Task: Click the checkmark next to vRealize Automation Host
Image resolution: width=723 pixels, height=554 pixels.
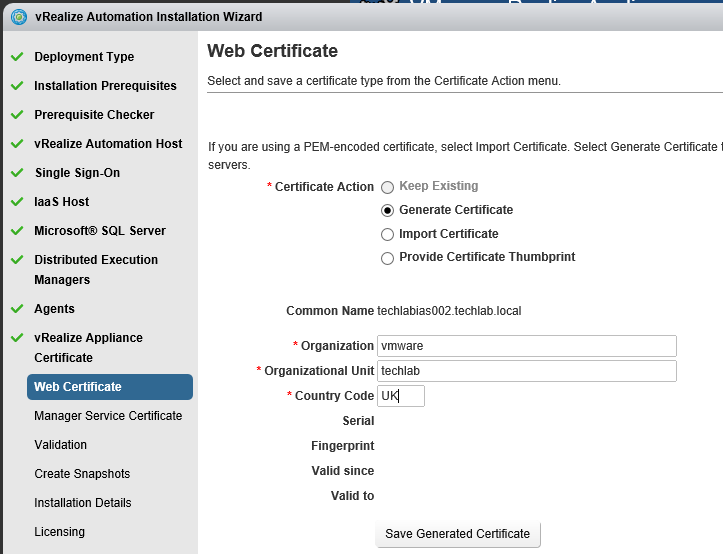Action: [x=17, y=144]
